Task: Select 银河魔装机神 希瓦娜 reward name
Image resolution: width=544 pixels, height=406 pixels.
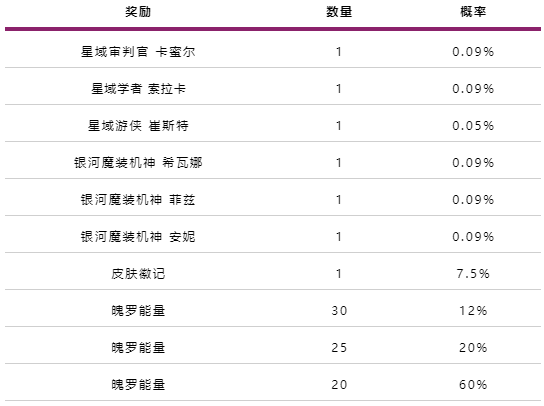Action: (x=138, y=163)
